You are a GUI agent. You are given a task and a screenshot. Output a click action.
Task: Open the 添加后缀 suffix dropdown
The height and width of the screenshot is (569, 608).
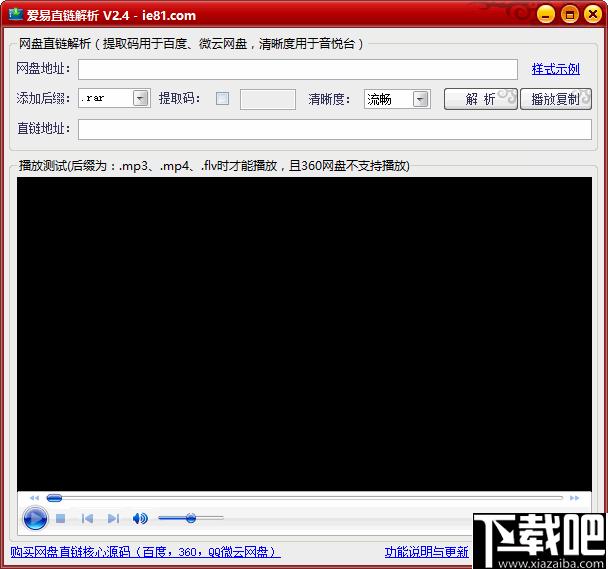(x=140, y=99)
